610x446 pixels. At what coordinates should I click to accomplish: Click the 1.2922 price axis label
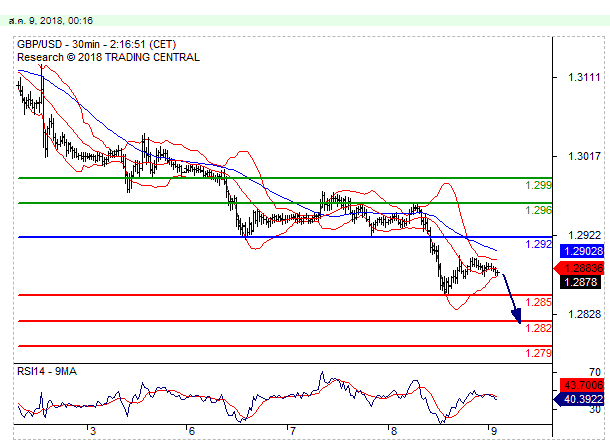point(584,235)
